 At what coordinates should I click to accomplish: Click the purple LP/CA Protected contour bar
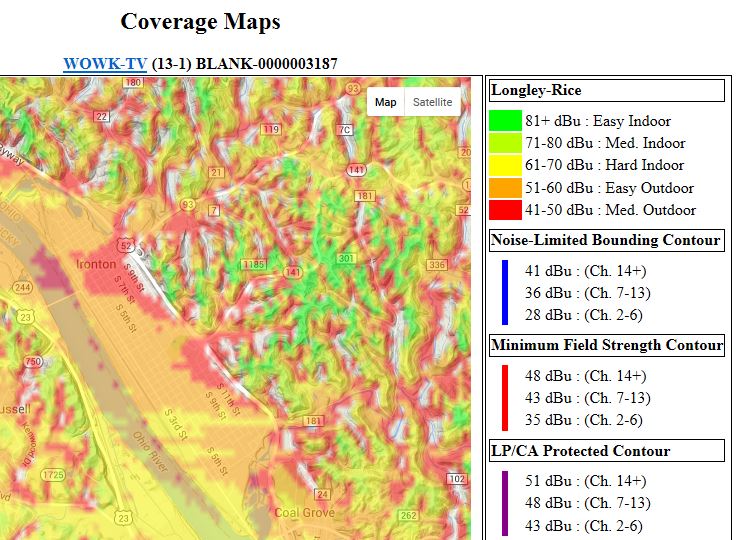pos(505,503)
